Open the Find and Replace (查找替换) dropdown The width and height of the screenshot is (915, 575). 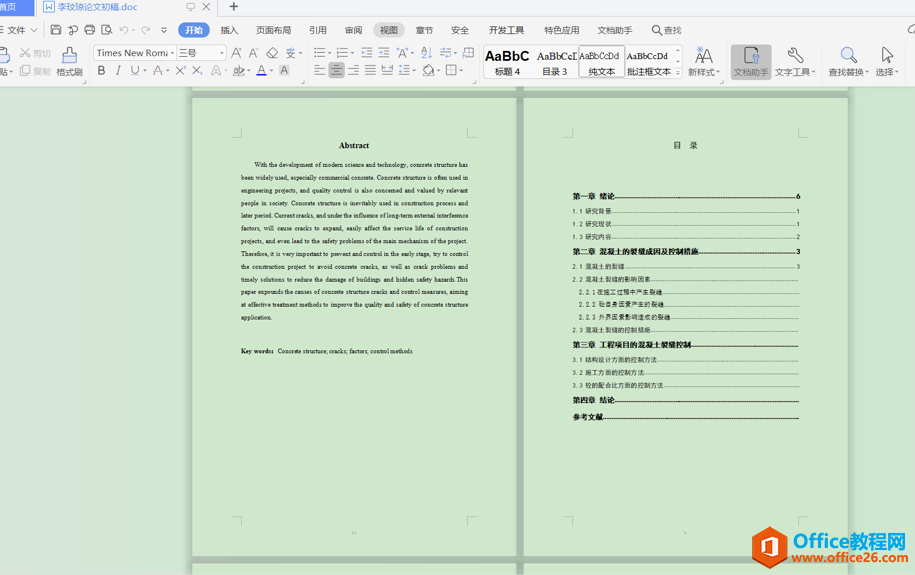848,62
